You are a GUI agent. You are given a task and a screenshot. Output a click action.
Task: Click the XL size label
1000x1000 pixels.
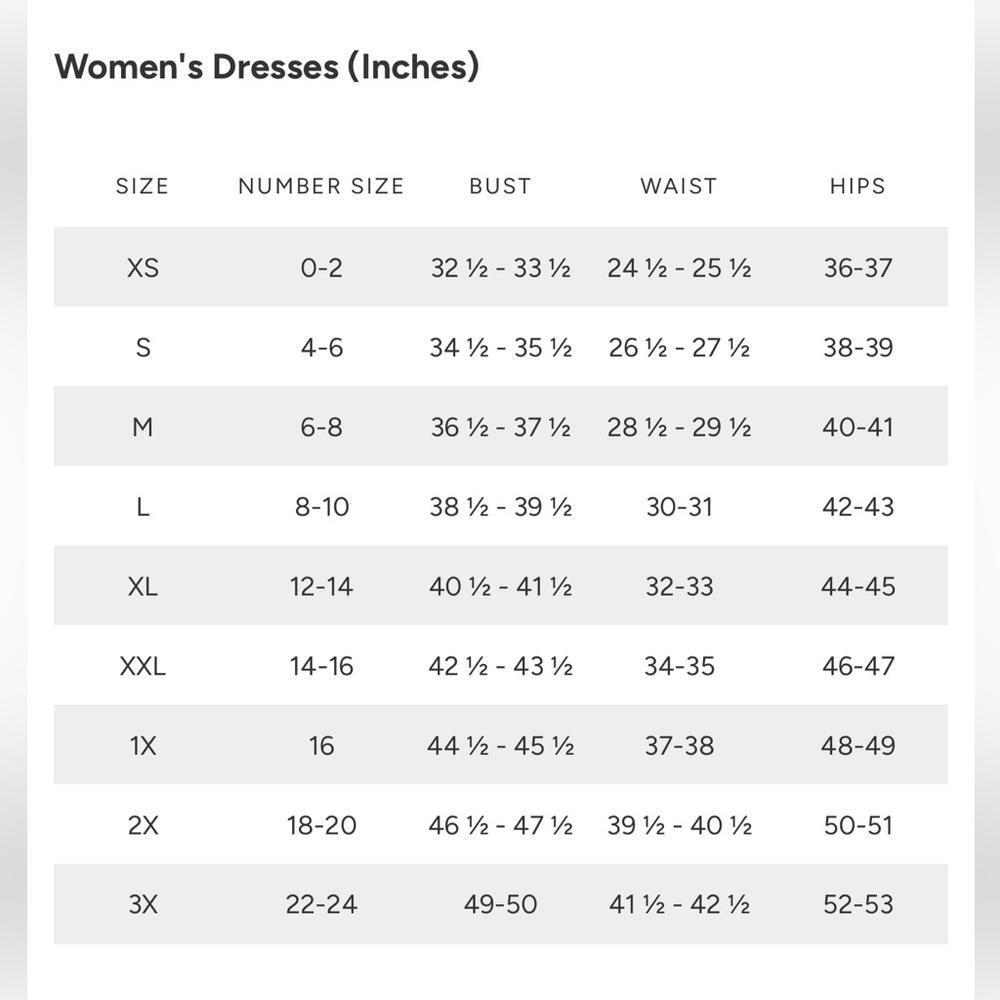[143, 586]
